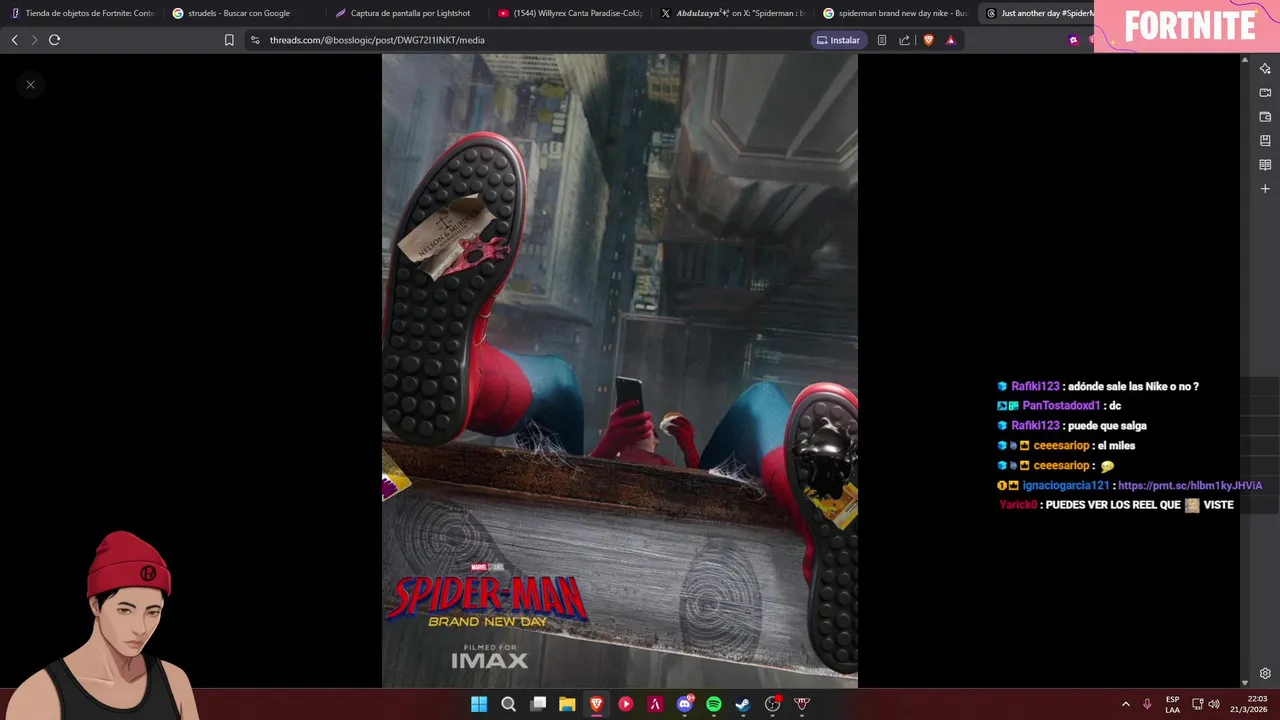The image size is (1280, 720).
Task: Open the prnt.sc link in chat
Action: [x=1190, y=486]
